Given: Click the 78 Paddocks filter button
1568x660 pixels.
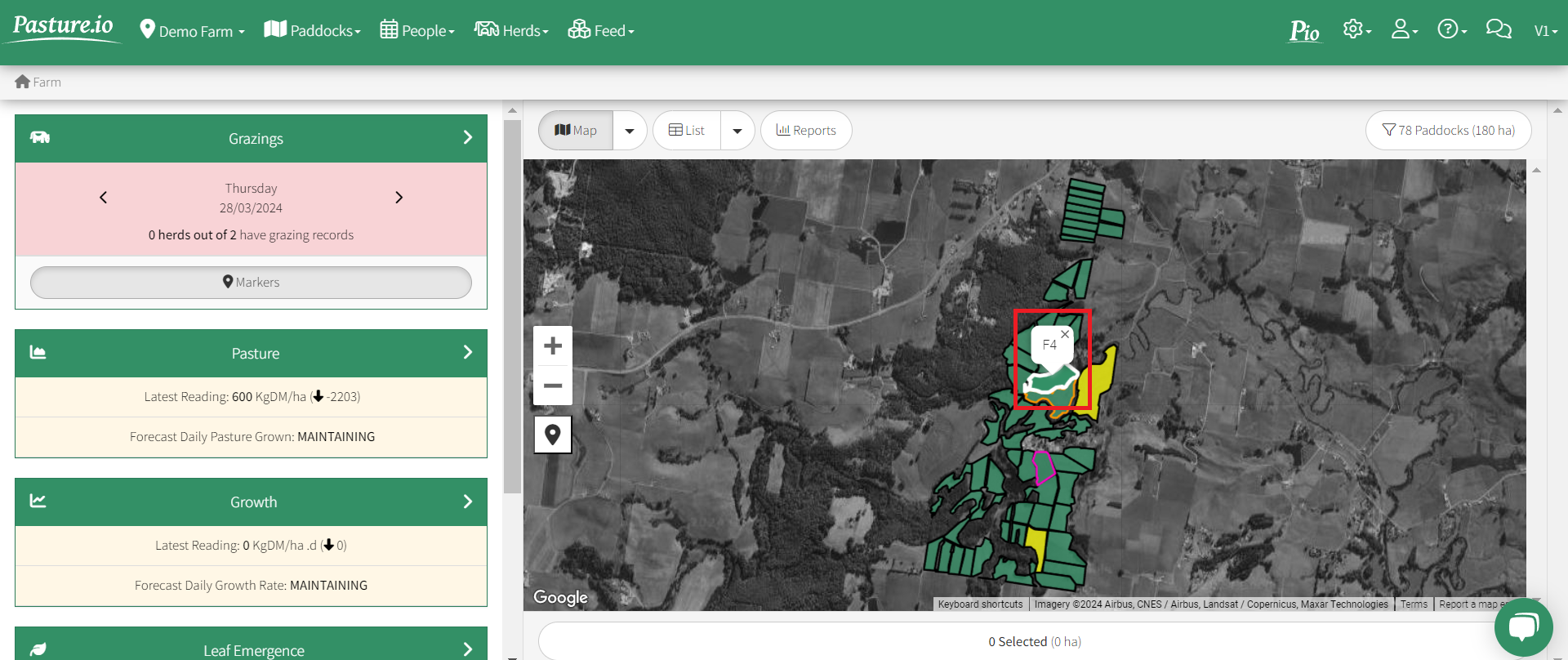Looking at the screenshot, I should [x=1448, y=131].
